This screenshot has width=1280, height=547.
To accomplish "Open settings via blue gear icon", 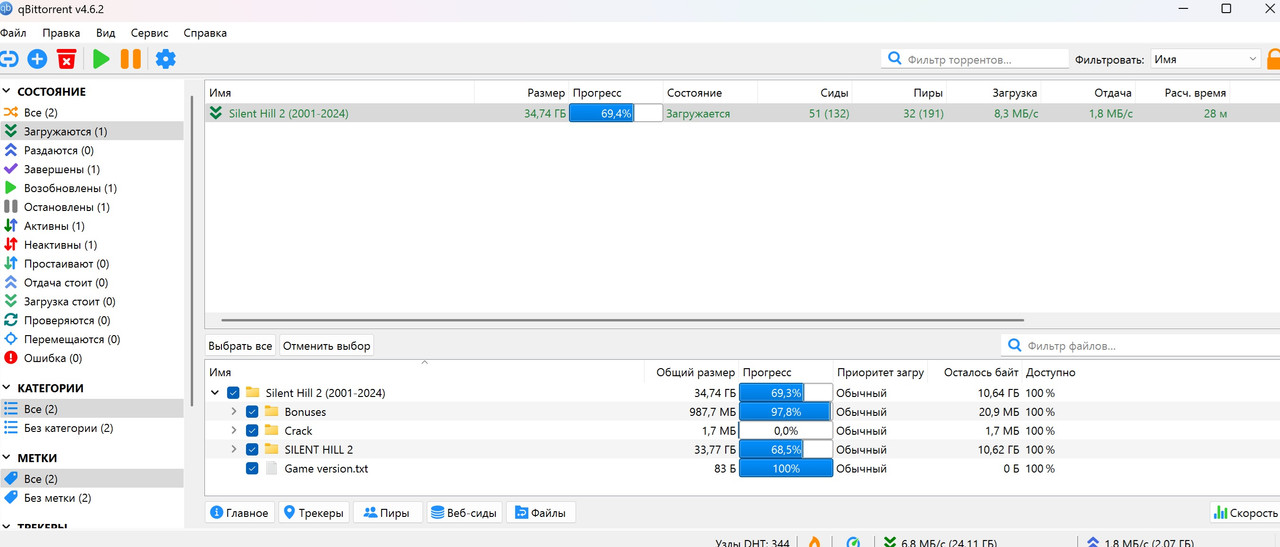I will pyautogui.click(x=165, y=59).
